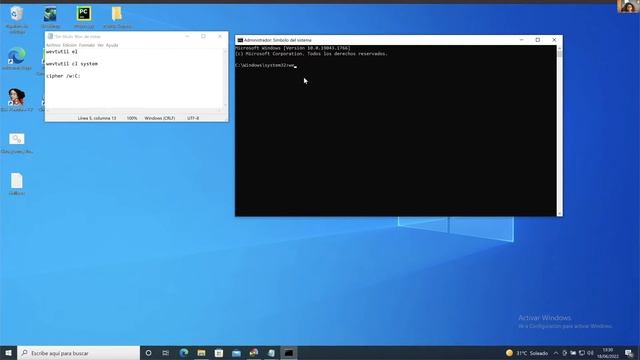Click 'UTF-8' in Notepad status bar
This screenshot has height=360, width=640.
point(193,118)
